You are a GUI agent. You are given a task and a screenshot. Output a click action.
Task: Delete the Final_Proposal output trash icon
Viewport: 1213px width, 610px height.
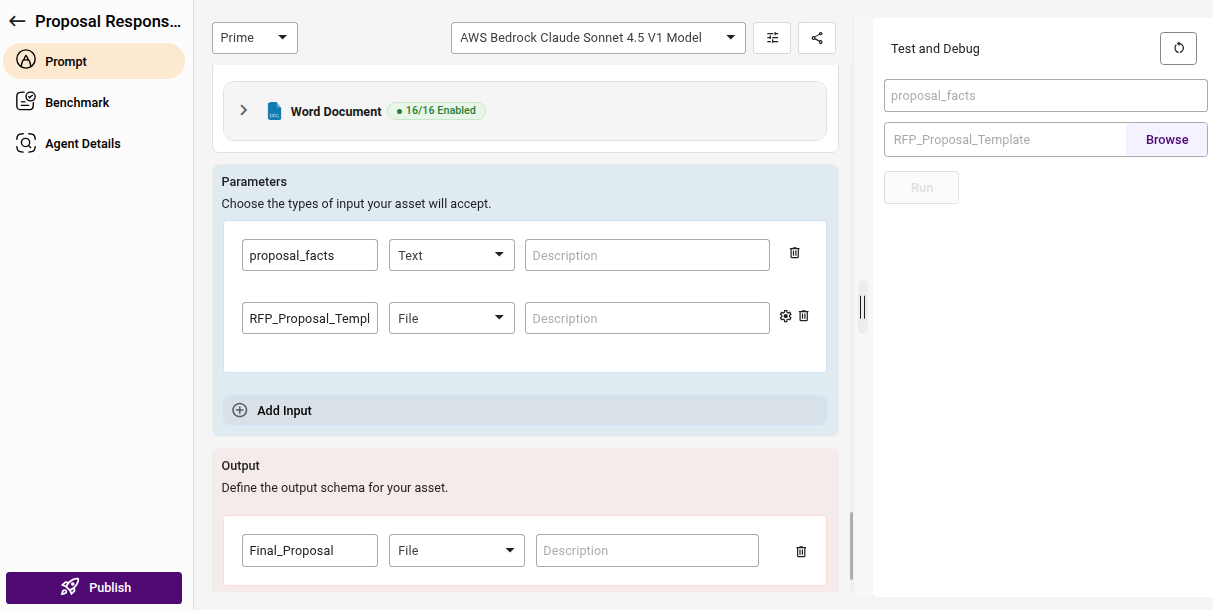pos(801,551)
